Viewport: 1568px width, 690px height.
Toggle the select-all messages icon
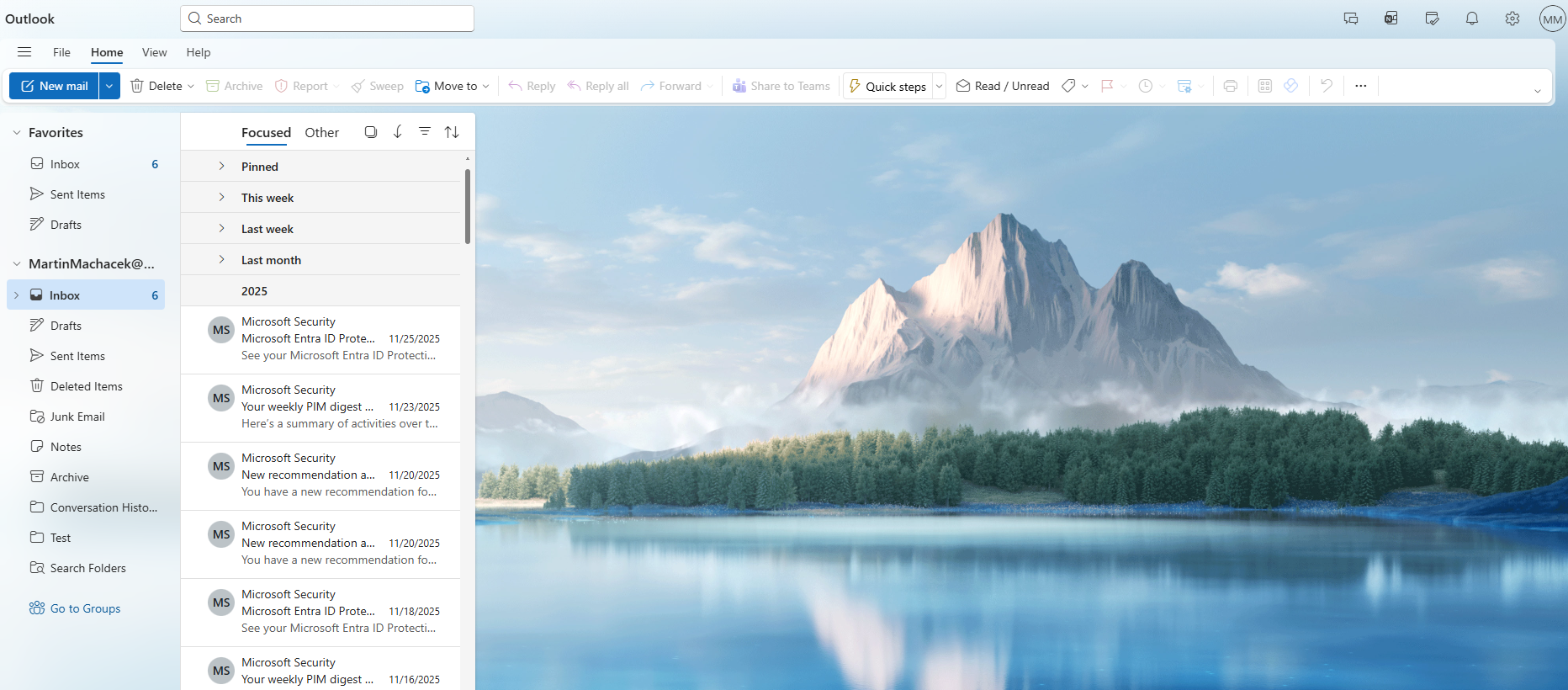click(370, 132)
